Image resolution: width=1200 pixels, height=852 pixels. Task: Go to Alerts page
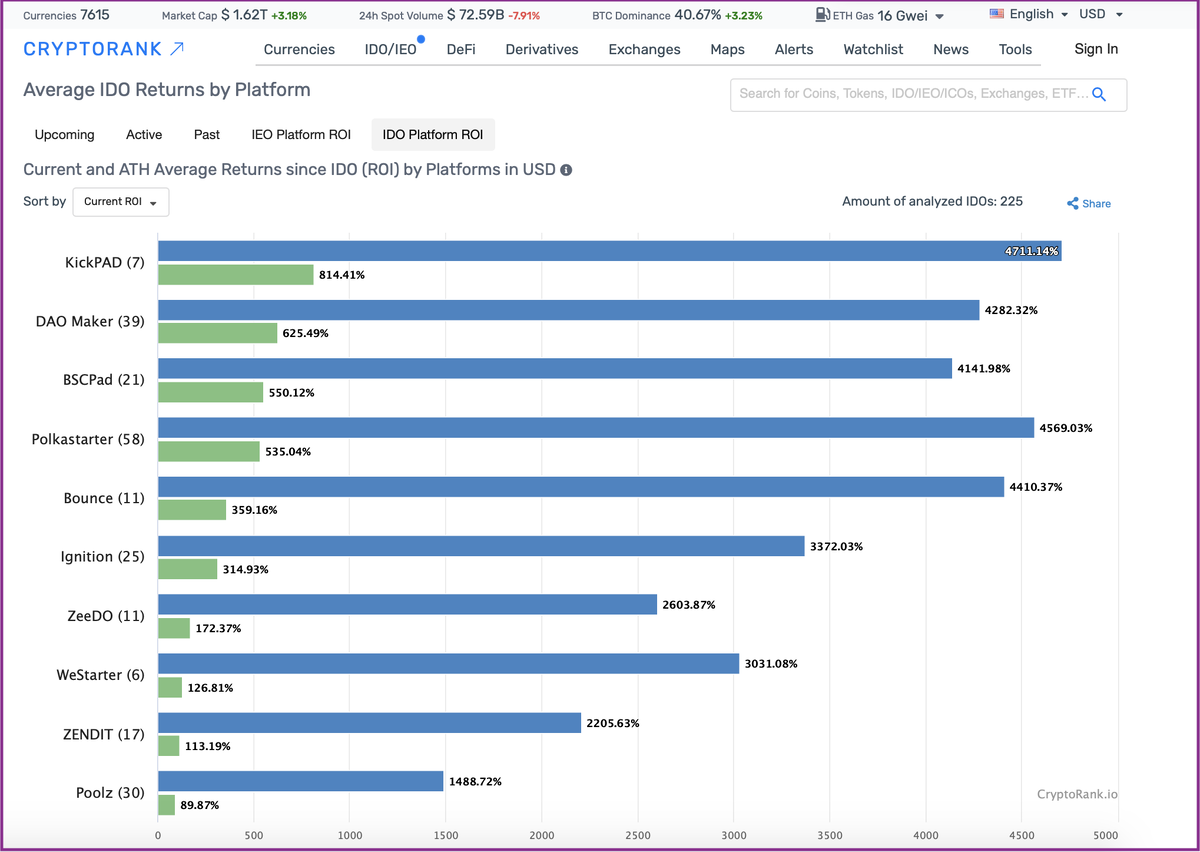pos(794,49)
